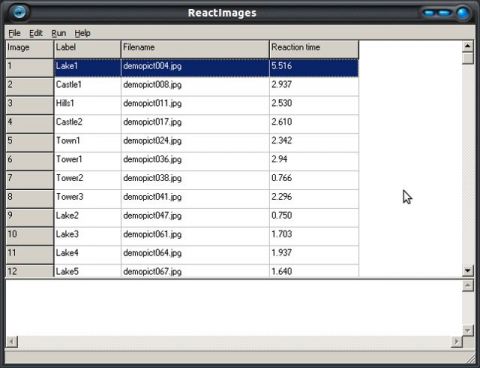Select the Tower2 label cell
This screenshot has height=368, width=480.
pos(88,180)
